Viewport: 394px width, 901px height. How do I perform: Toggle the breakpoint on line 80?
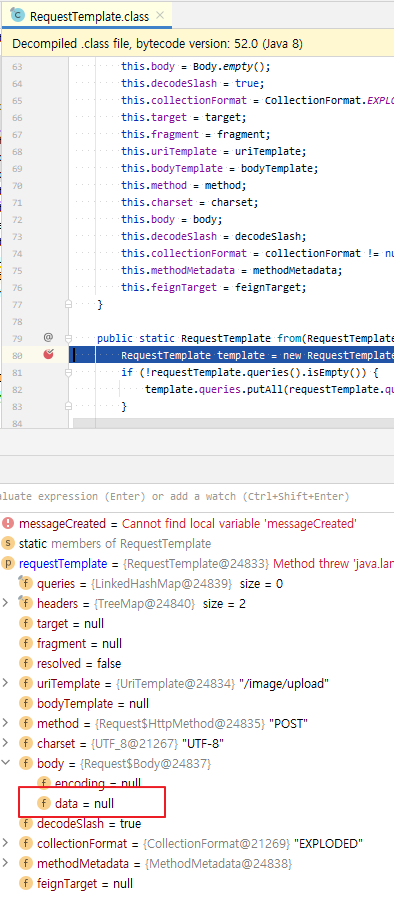48,355
